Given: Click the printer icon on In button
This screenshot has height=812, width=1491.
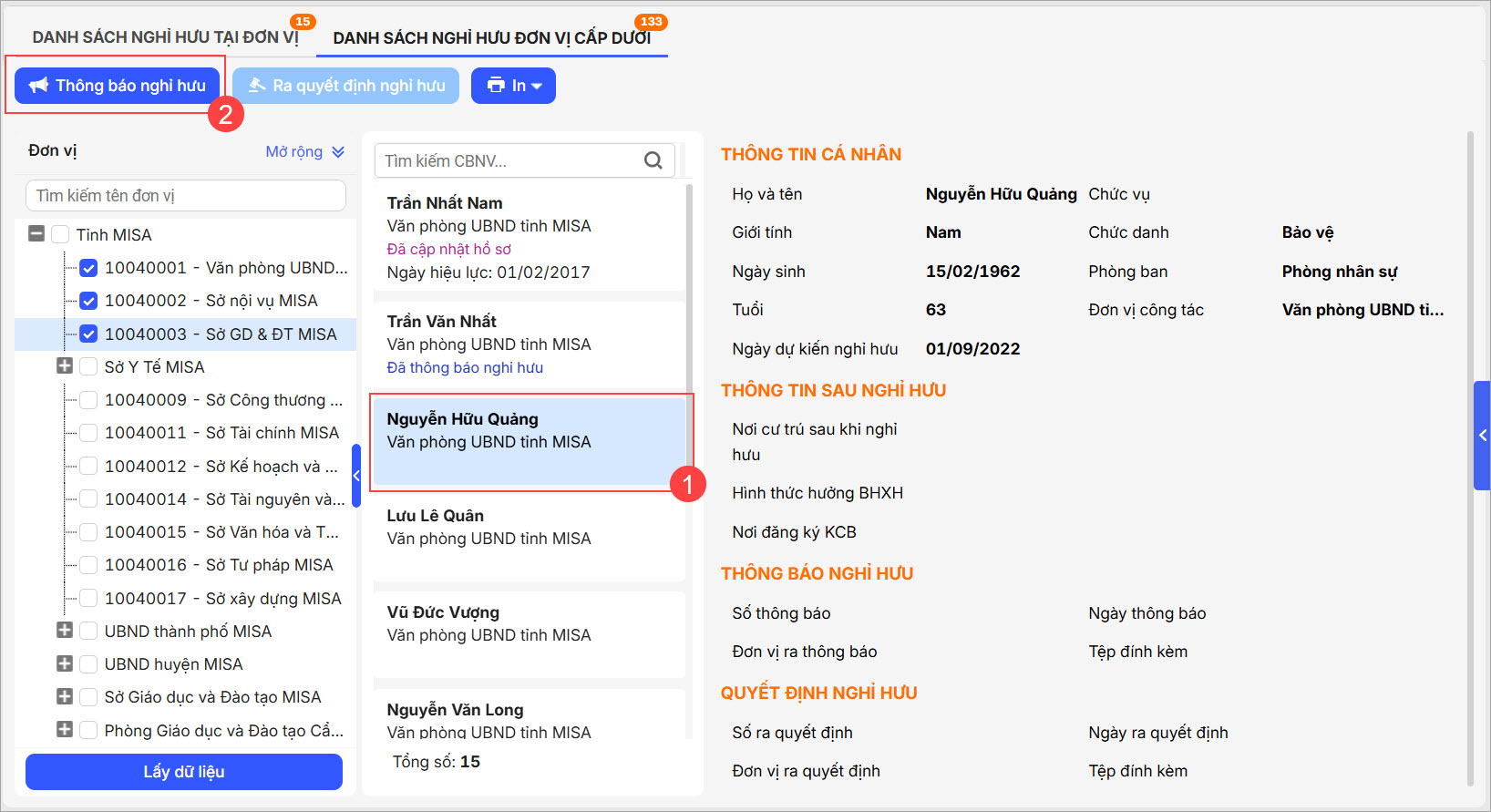Looking at the screenshot, I should coord(496,86).
